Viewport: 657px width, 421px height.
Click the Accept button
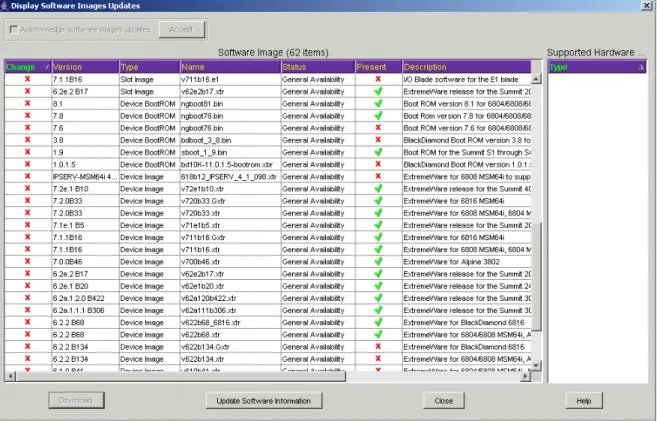[181, 29]
